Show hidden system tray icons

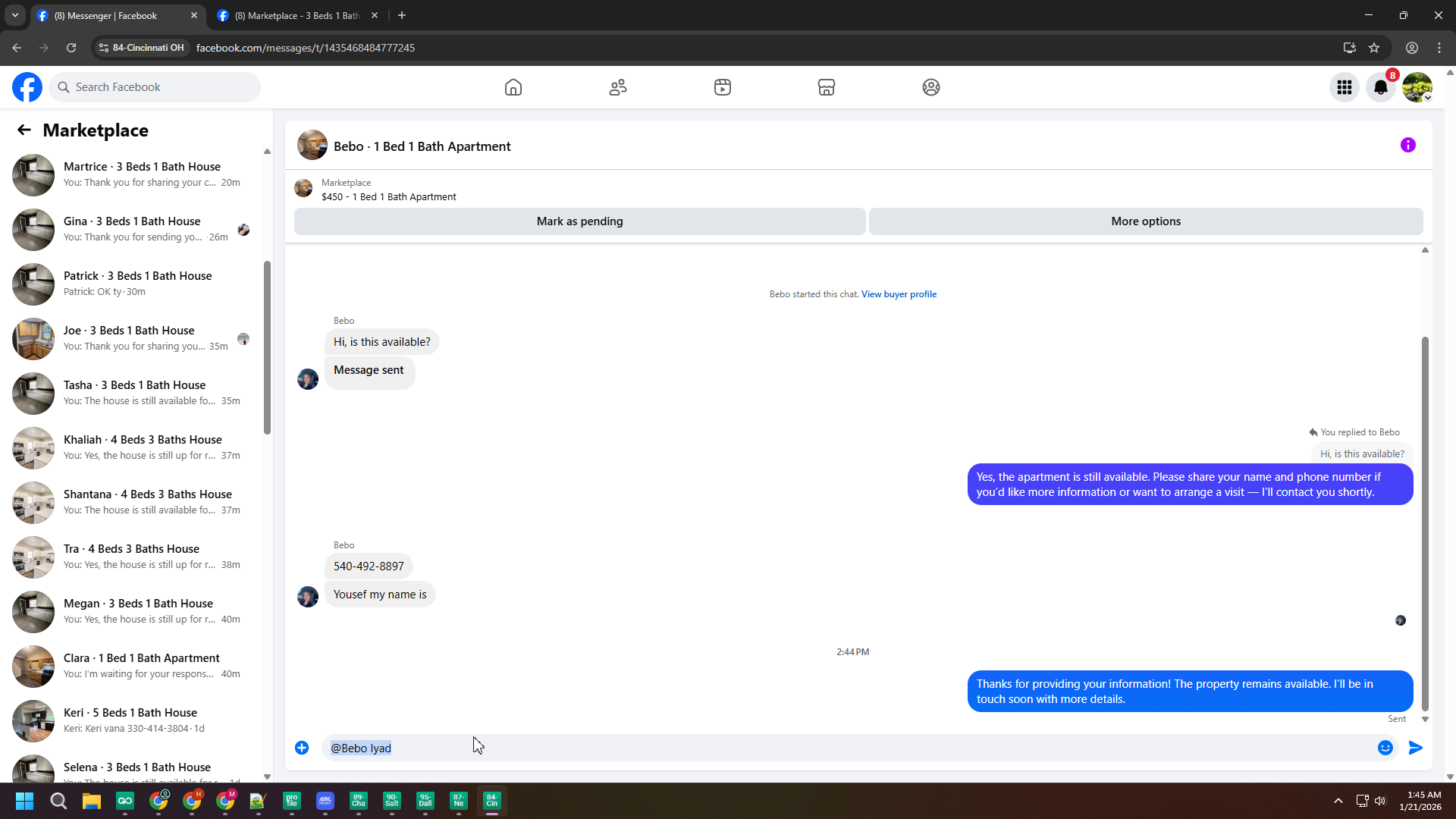1338,801
